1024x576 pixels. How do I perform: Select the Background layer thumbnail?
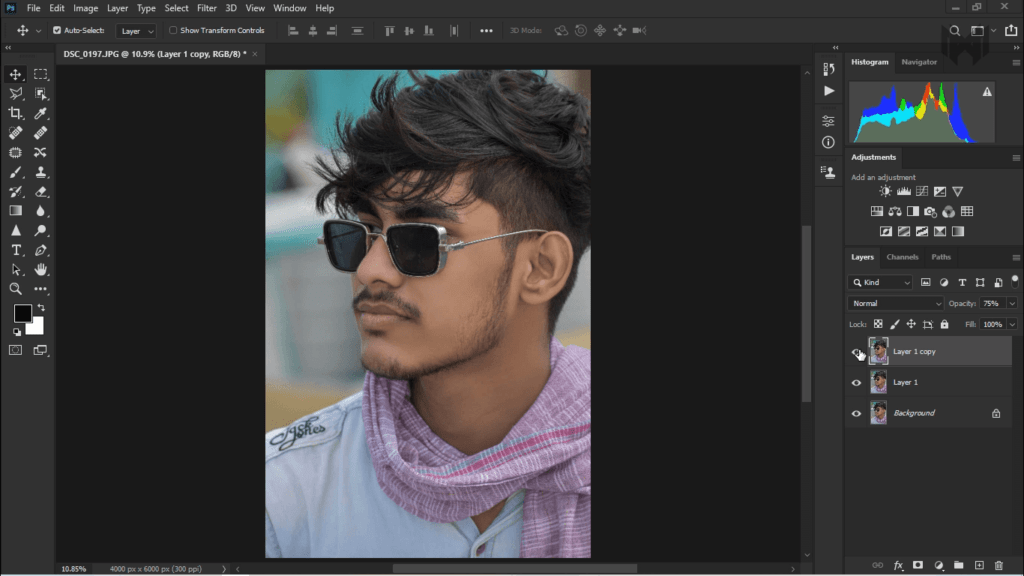878,413
